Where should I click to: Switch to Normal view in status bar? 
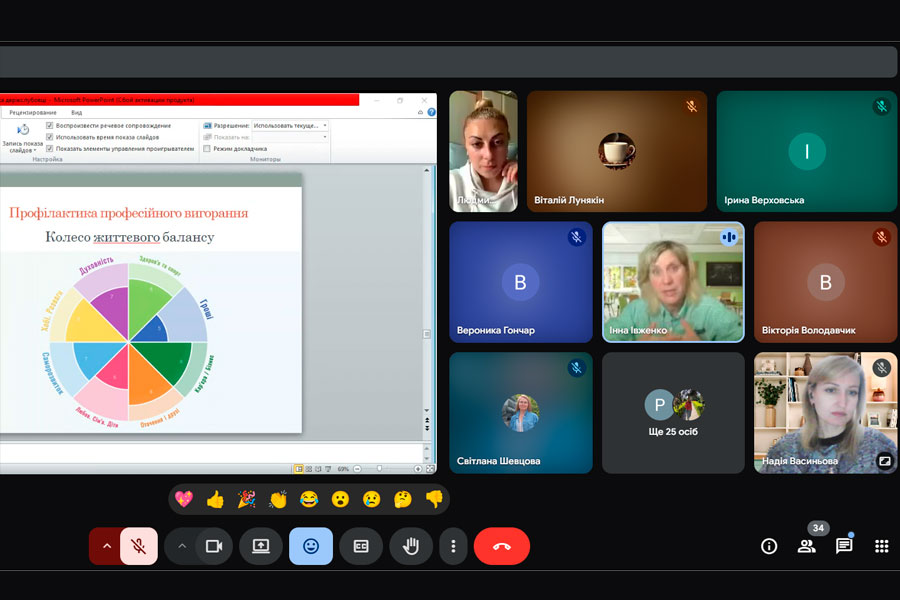pyautogui.click(x=298, y=469)
